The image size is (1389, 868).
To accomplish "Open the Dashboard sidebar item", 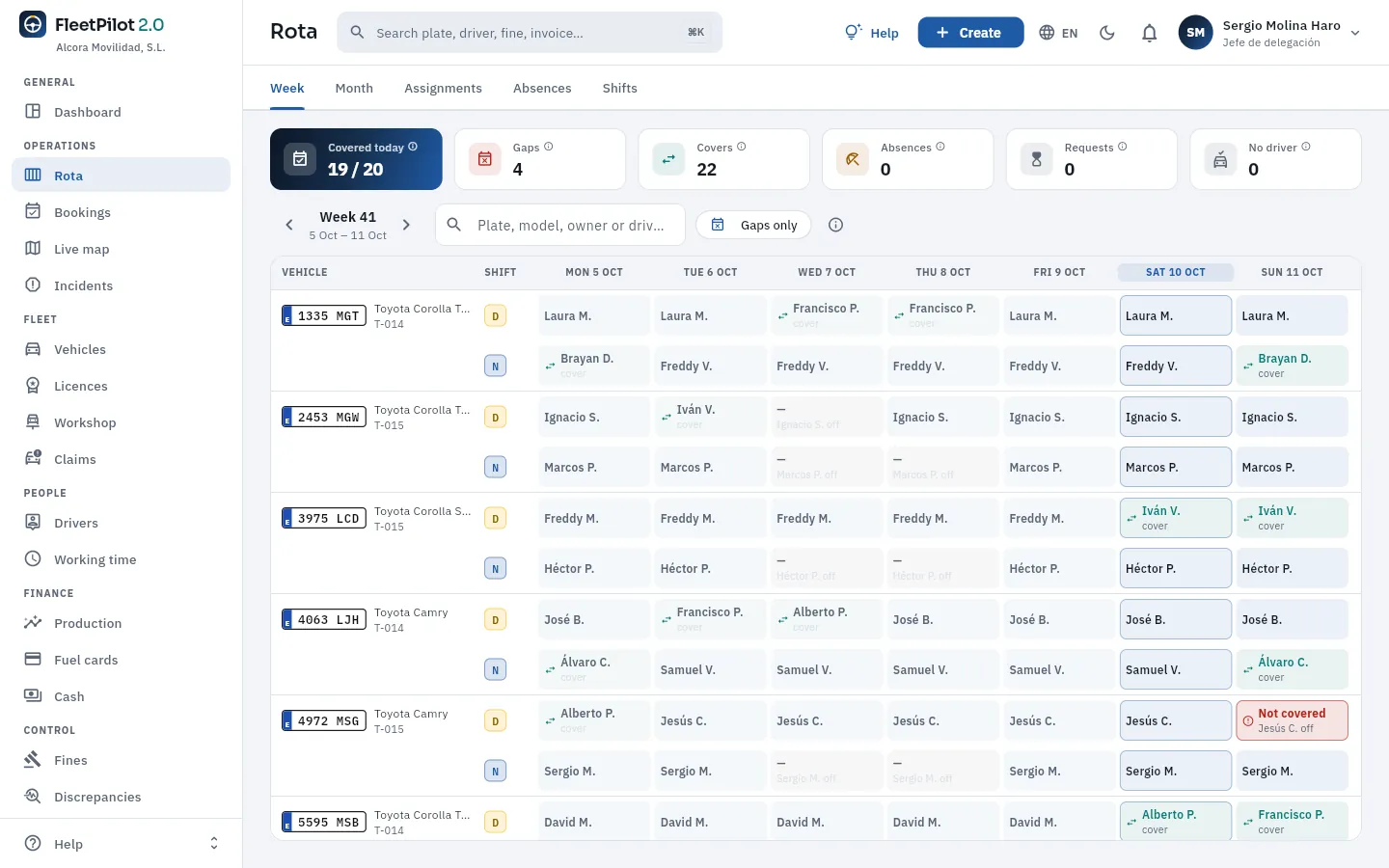I will click(x=121, y=112).
